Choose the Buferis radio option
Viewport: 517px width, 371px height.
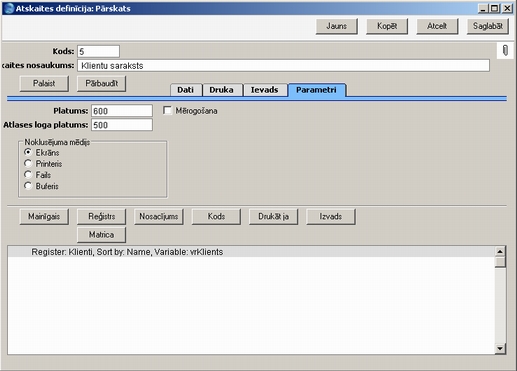[28, 186]
